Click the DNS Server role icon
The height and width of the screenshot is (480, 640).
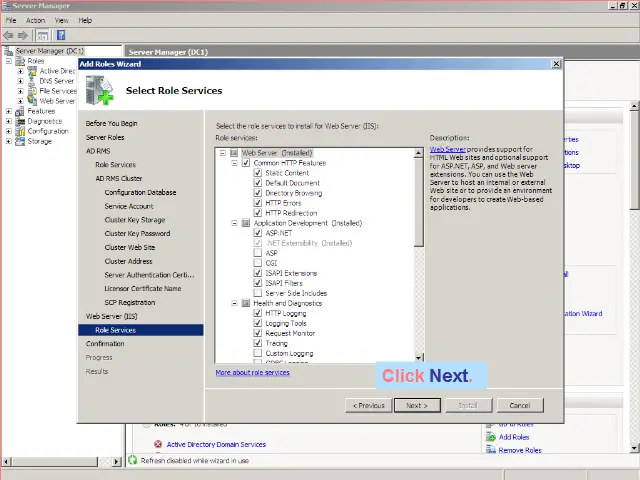(x=32, y=81)
